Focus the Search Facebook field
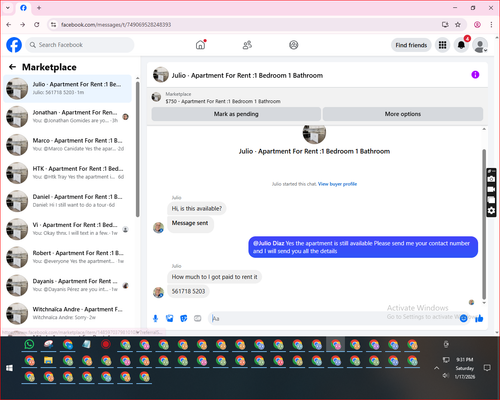The width and height of the screenshot is (500, 400). click(80, 45)
